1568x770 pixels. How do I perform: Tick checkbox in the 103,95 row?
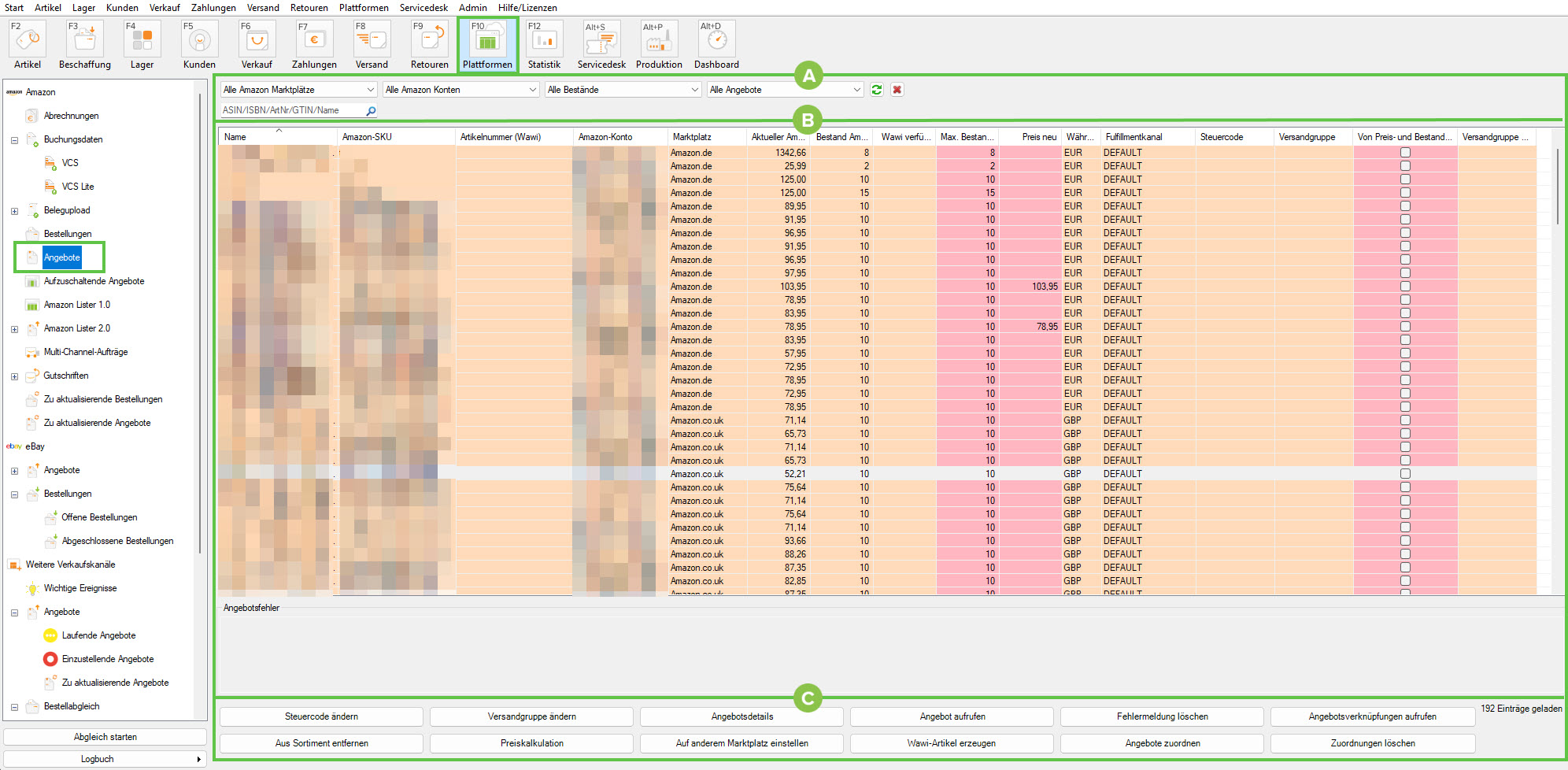pos(1405,287)
